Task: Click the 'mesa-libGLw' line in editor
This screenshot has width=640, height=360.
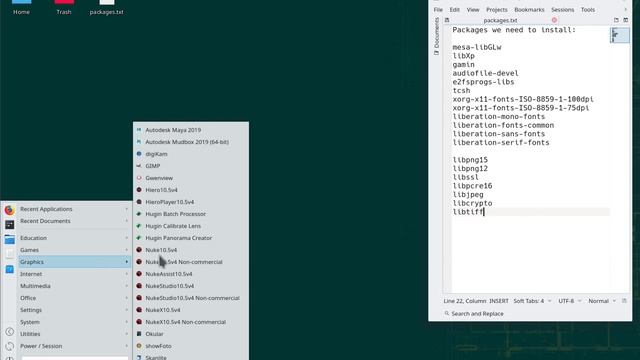Action: pos(477,47)
